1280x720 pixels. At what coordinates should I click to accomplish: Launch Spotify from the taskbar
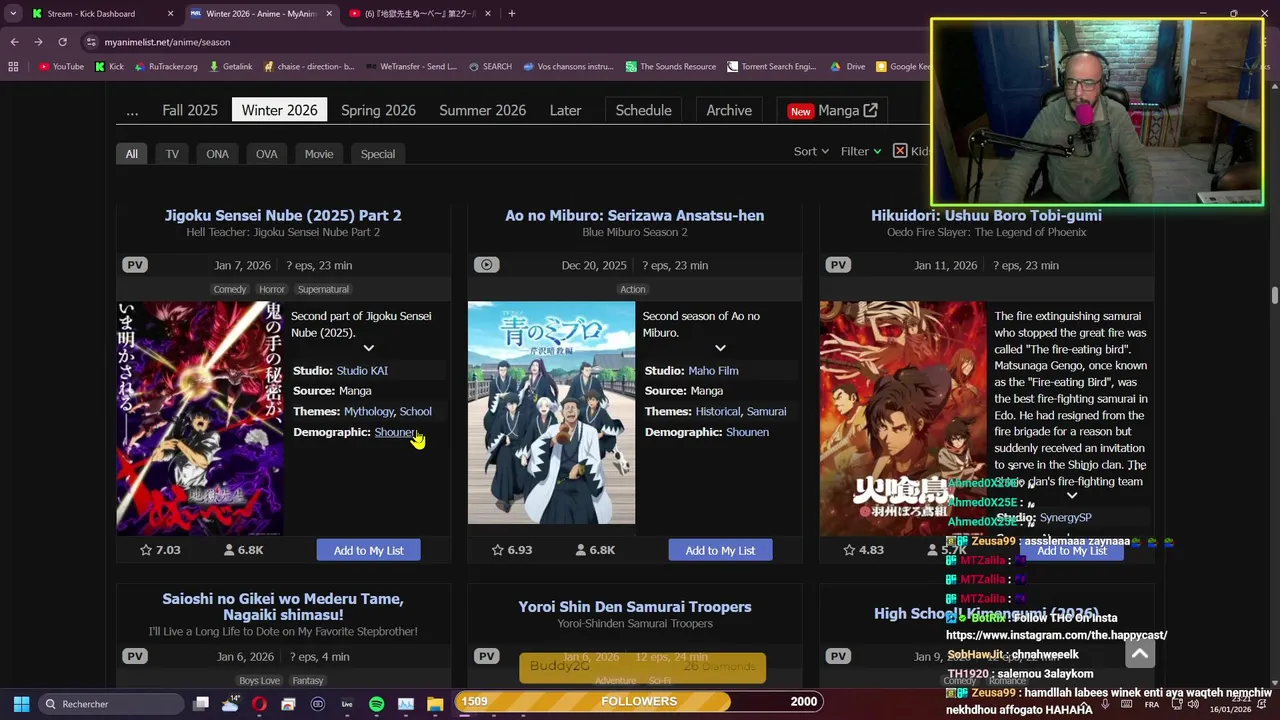pyautogui.click(x=376, y=704)
